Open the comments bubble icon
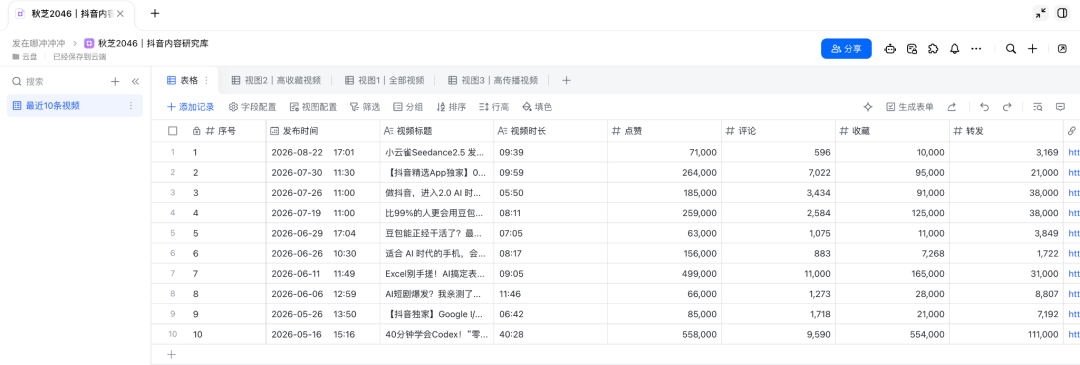Image resolution: width=1080 pixels, height=365 pixels. (x=1061, y=107)
